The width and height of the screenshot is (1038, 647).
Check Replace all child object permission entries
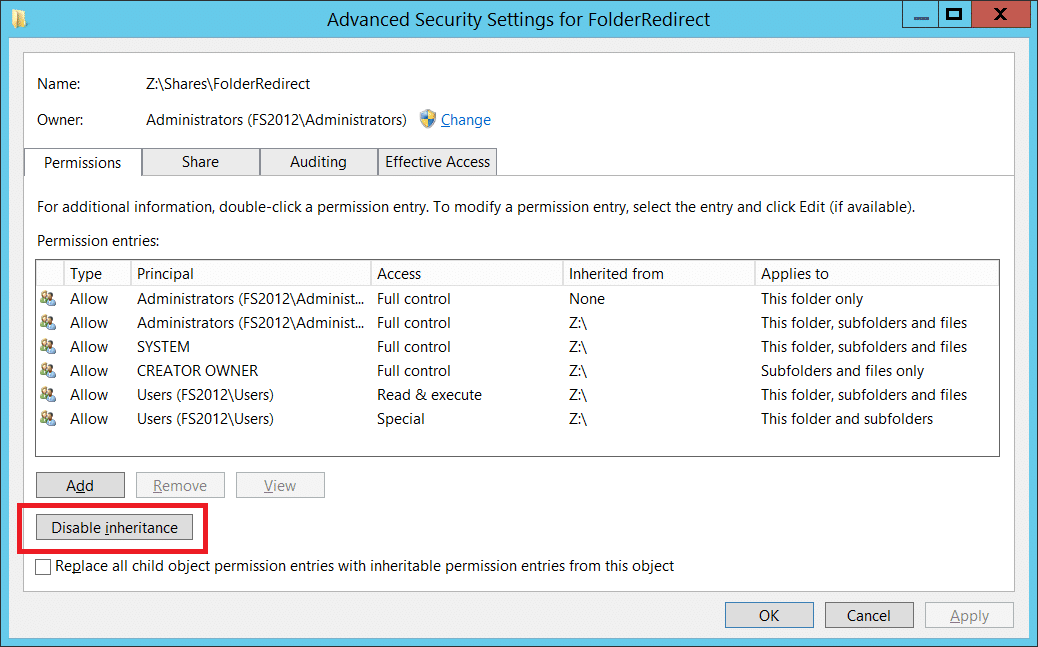tap(43, 567)
